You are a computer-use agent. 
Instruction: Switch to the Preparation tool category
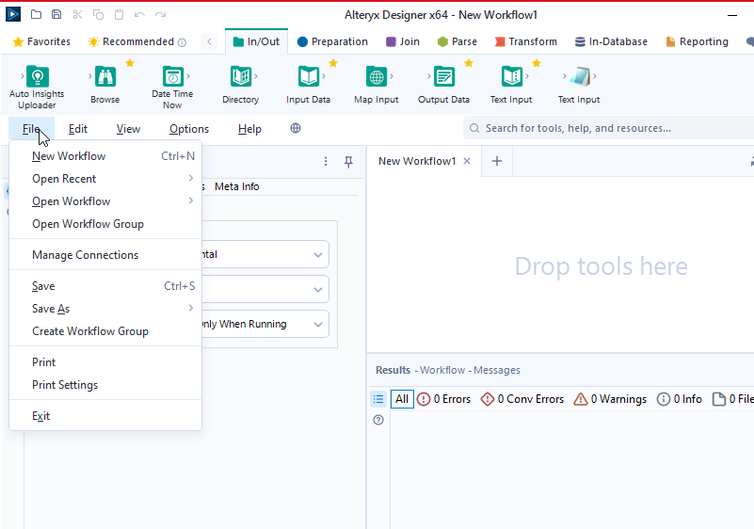[x=332, y=42]
